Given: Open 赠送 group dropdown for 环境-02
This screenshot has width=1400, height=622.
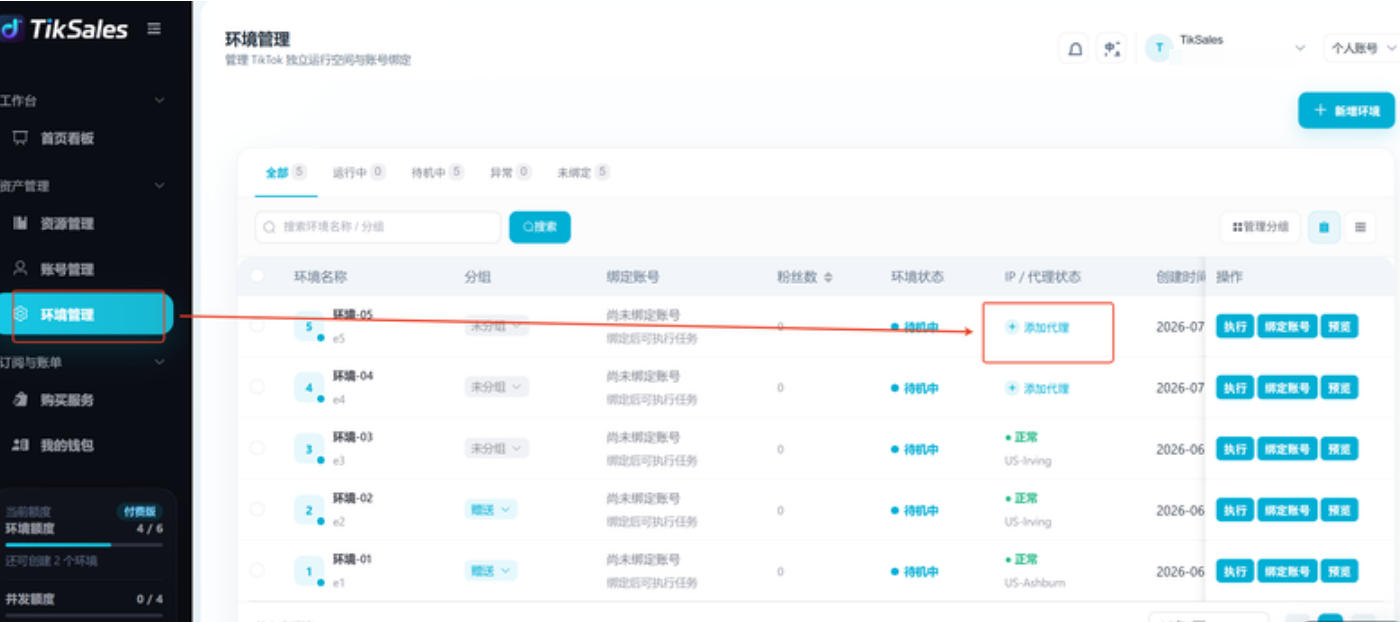Looking at the screenshot, I should [491, 510].
